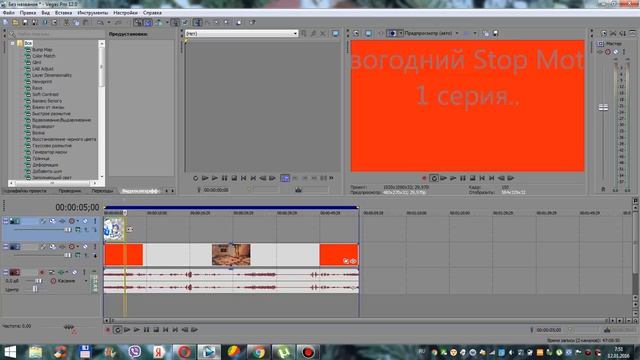The height and width of the screenshot is (360, 640).
Task: Click Play in the main timeline transport
Action: pyautogui.click(x=137, y=330)
